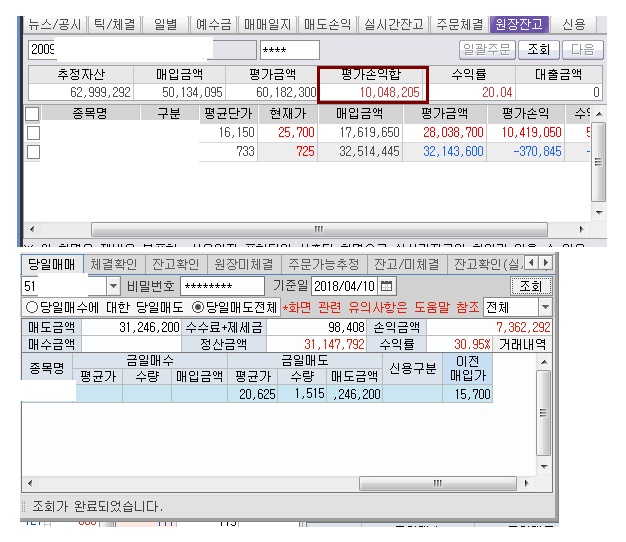Click the holdings table horizontal scrollbar track

[x=300, y=229]
